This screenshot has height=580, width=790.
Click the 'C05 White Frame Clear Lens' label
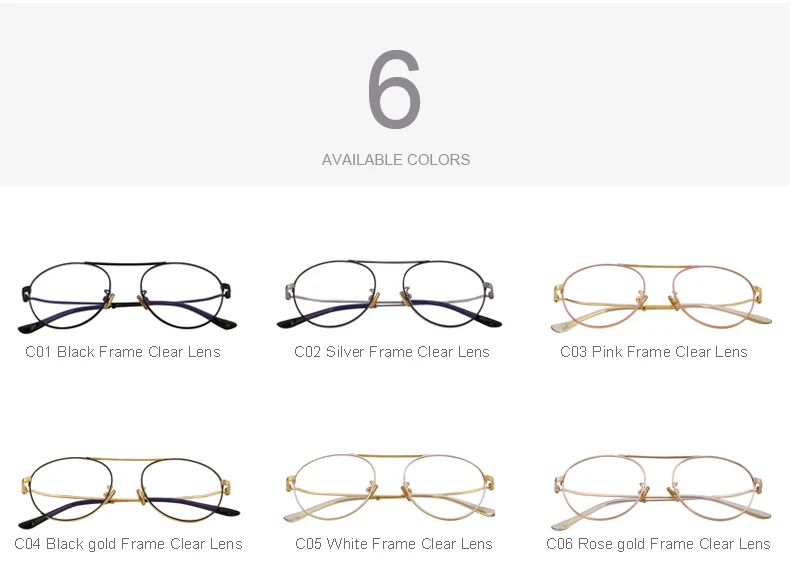(x=394, y=544)
